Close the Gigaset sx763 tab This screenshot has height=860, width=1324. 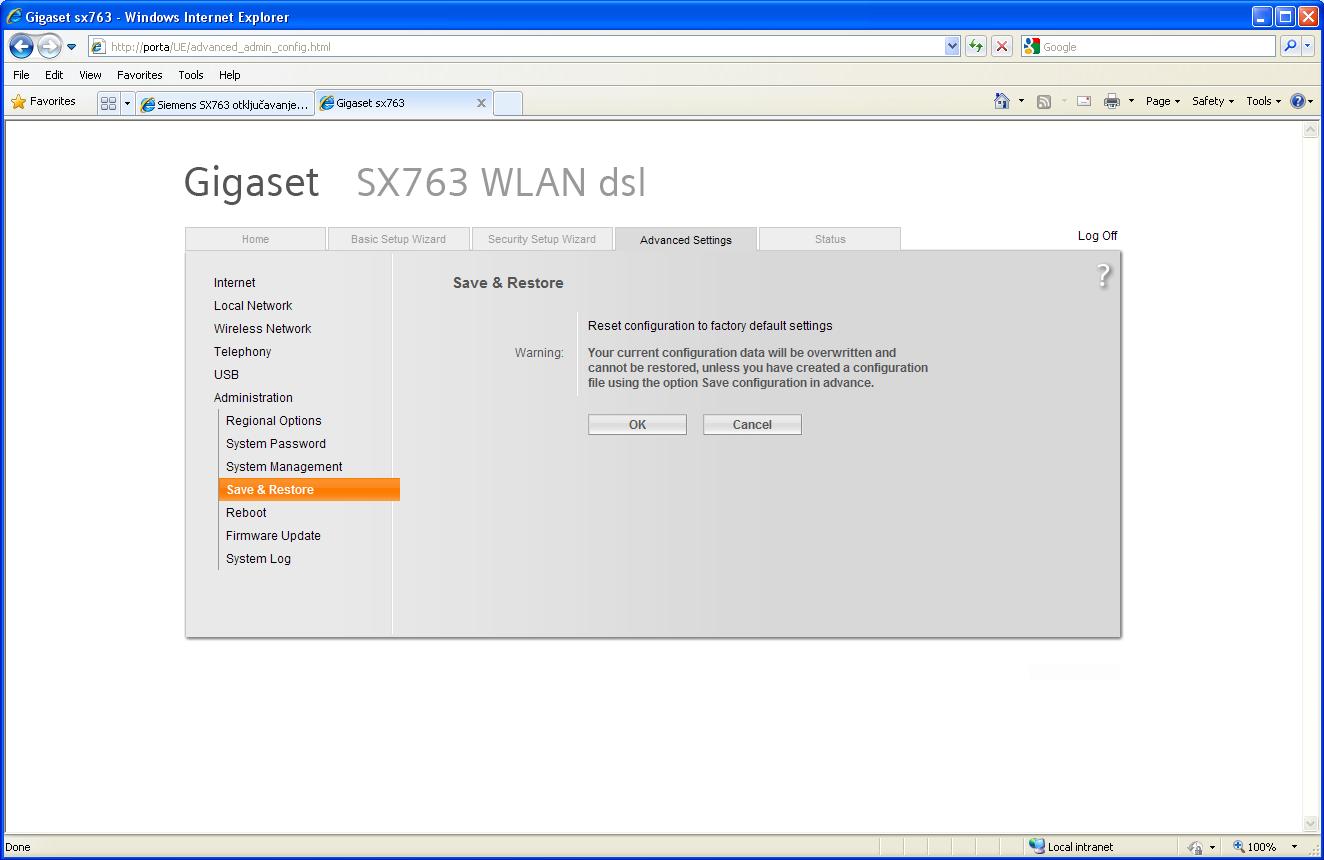click(x=481, y=103)
